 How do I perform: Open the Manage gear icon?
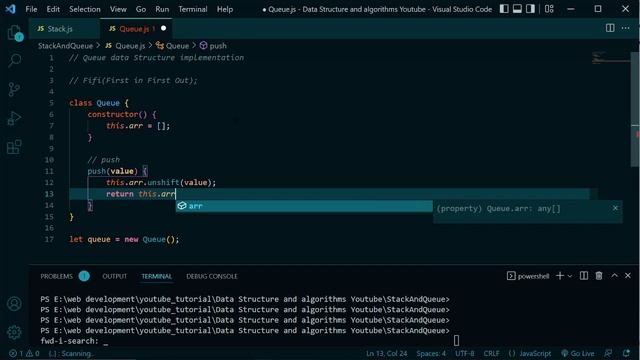(14, 332)
